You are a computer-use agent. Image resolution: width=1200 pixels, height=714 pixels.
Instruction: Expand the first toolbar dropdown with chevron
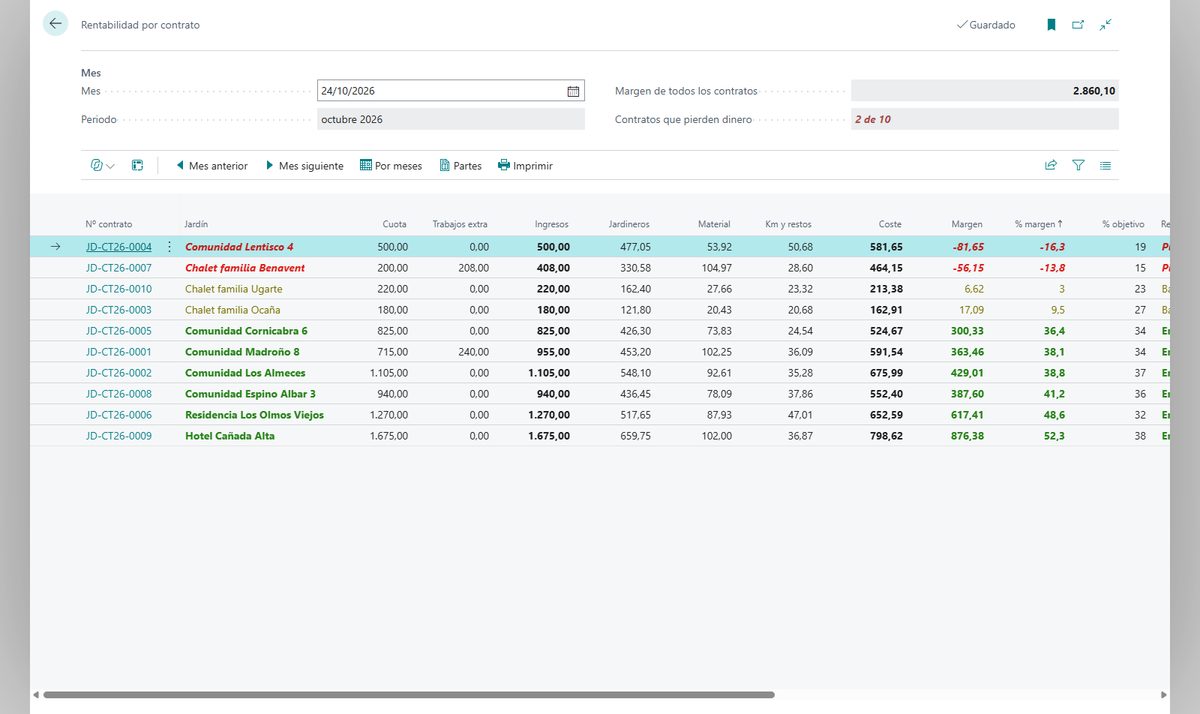(x=102, y=166)
